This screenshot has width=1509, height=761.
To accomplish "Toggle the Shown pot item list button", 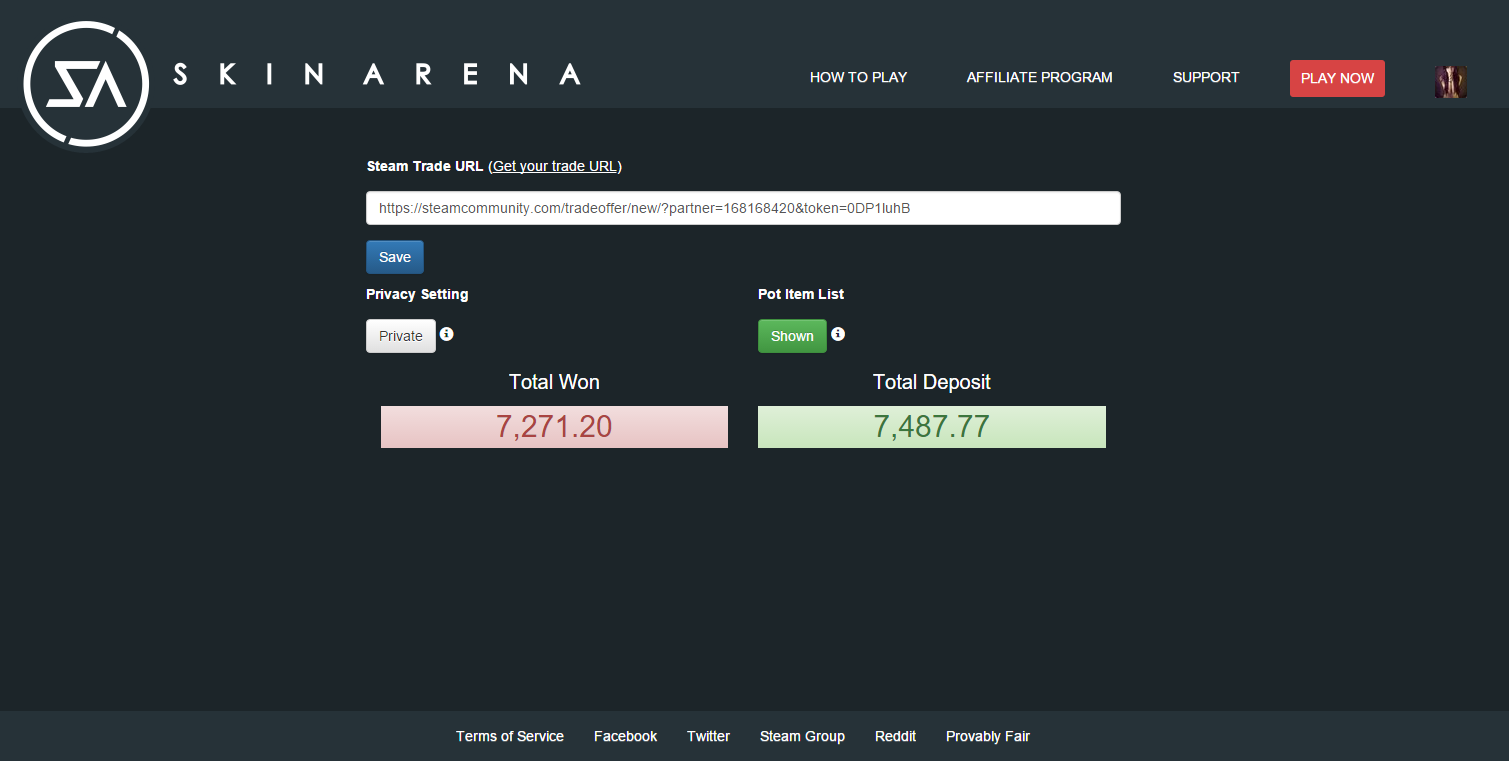I will [x=792, y=336].
